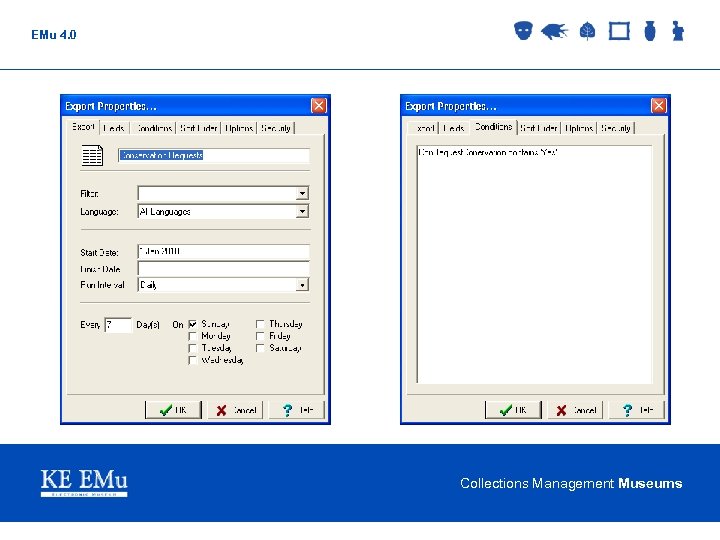Click the Start Date field
Viewport: 720px width, 540px height.
click(223, 251)
